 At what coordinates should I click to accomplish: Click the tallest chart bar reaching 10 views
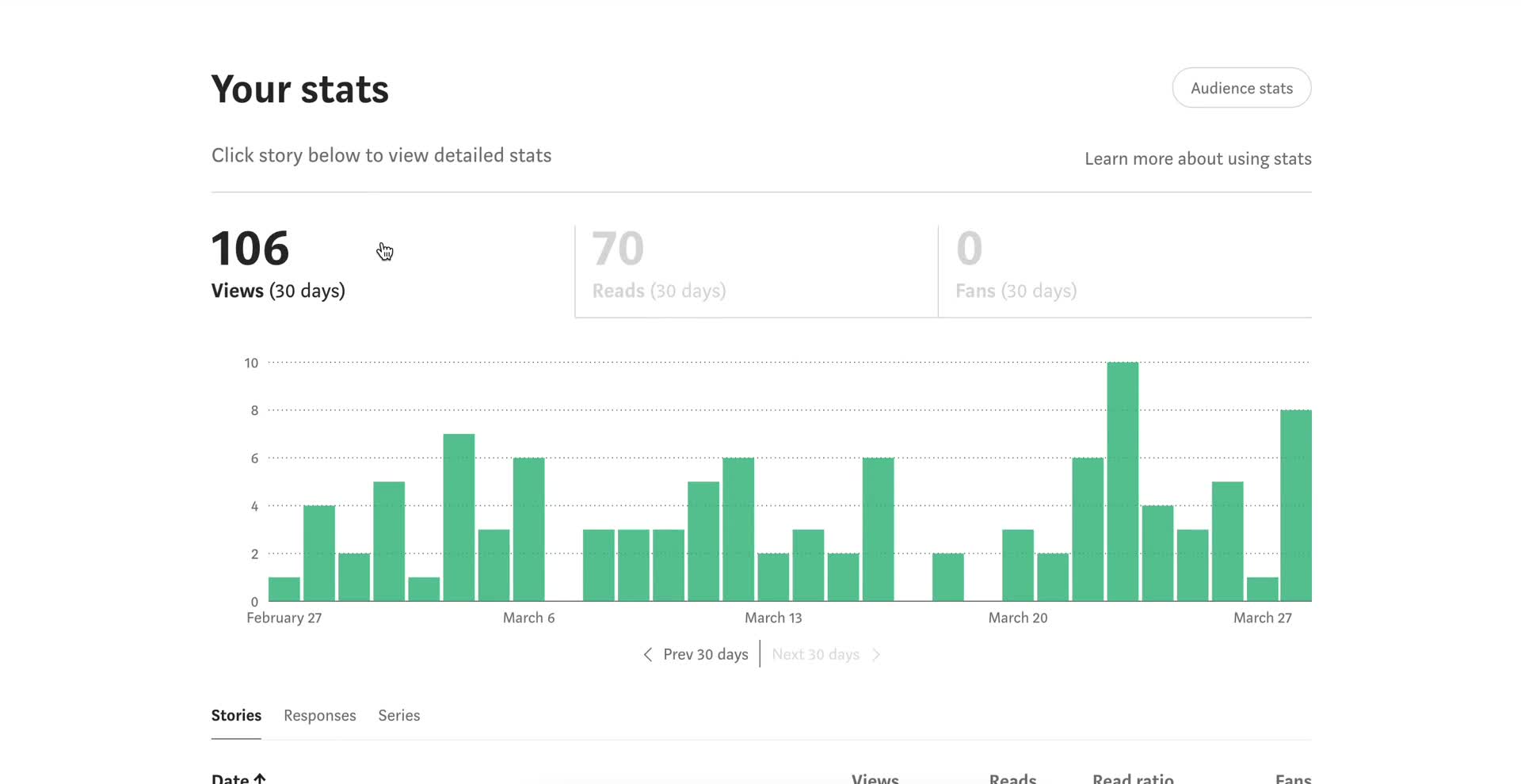click(x=1123, y=481)
